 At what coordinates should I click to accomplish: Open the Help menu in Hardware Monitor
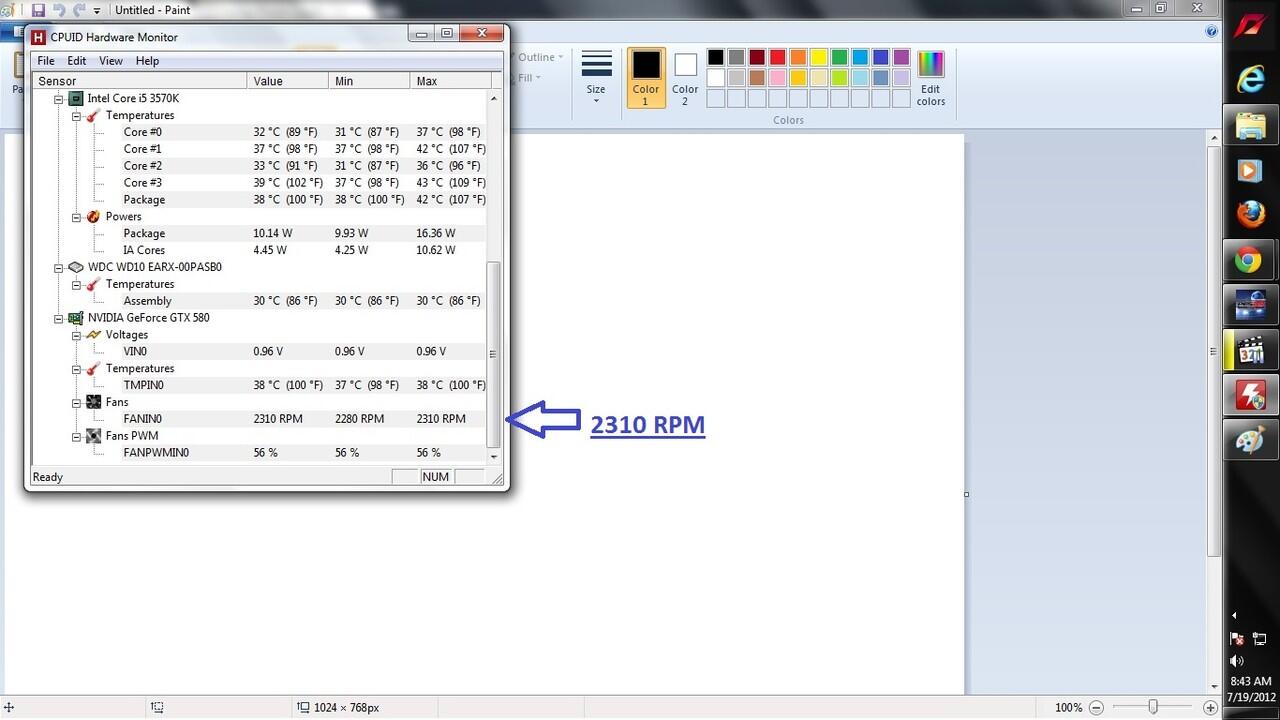coord(147,61)
